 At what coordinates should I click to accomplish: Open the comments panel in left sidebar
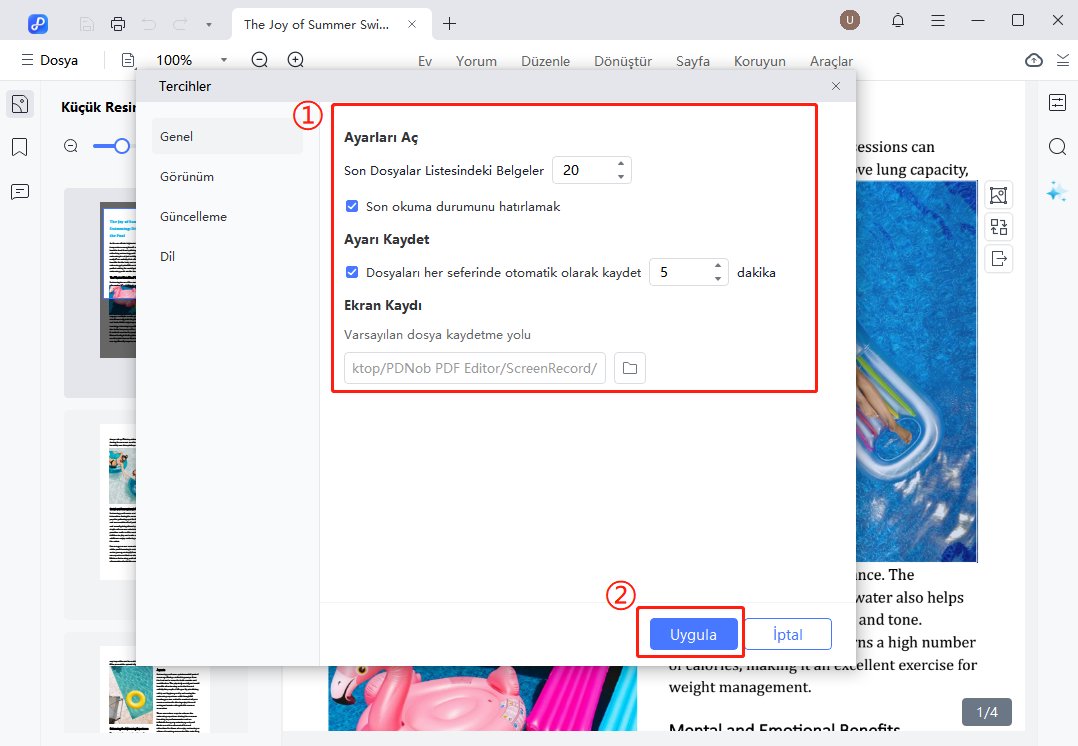tap(19, 192)
